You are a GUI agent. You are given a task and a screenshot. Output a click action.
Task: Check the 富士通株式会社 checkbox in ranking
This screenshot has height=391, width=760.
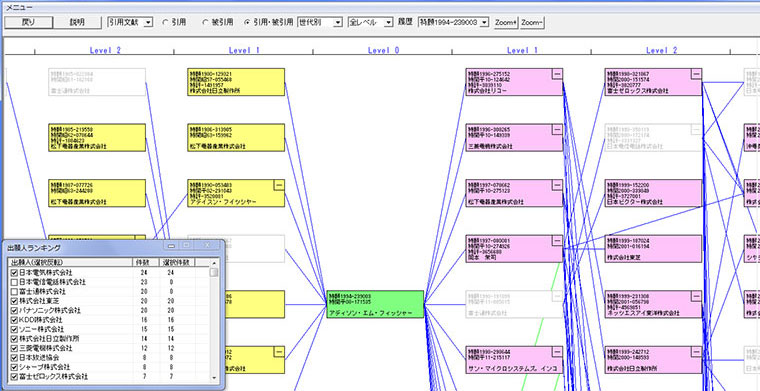pos(14,292)
